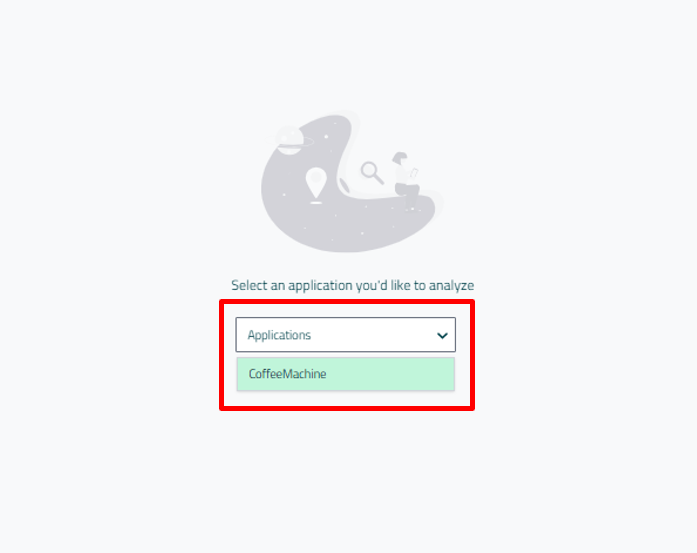Click the magnifying glass in the illustration

[372, 172]
